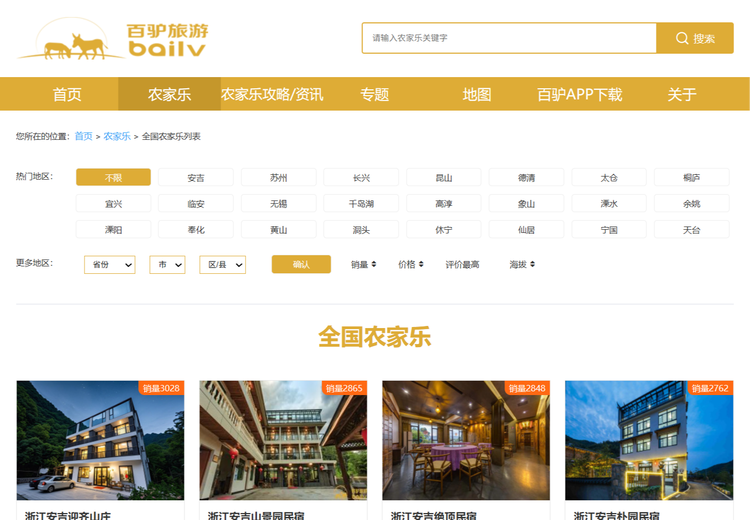
Task: Select the 苏州 region filter
Action: click(278, 177)
